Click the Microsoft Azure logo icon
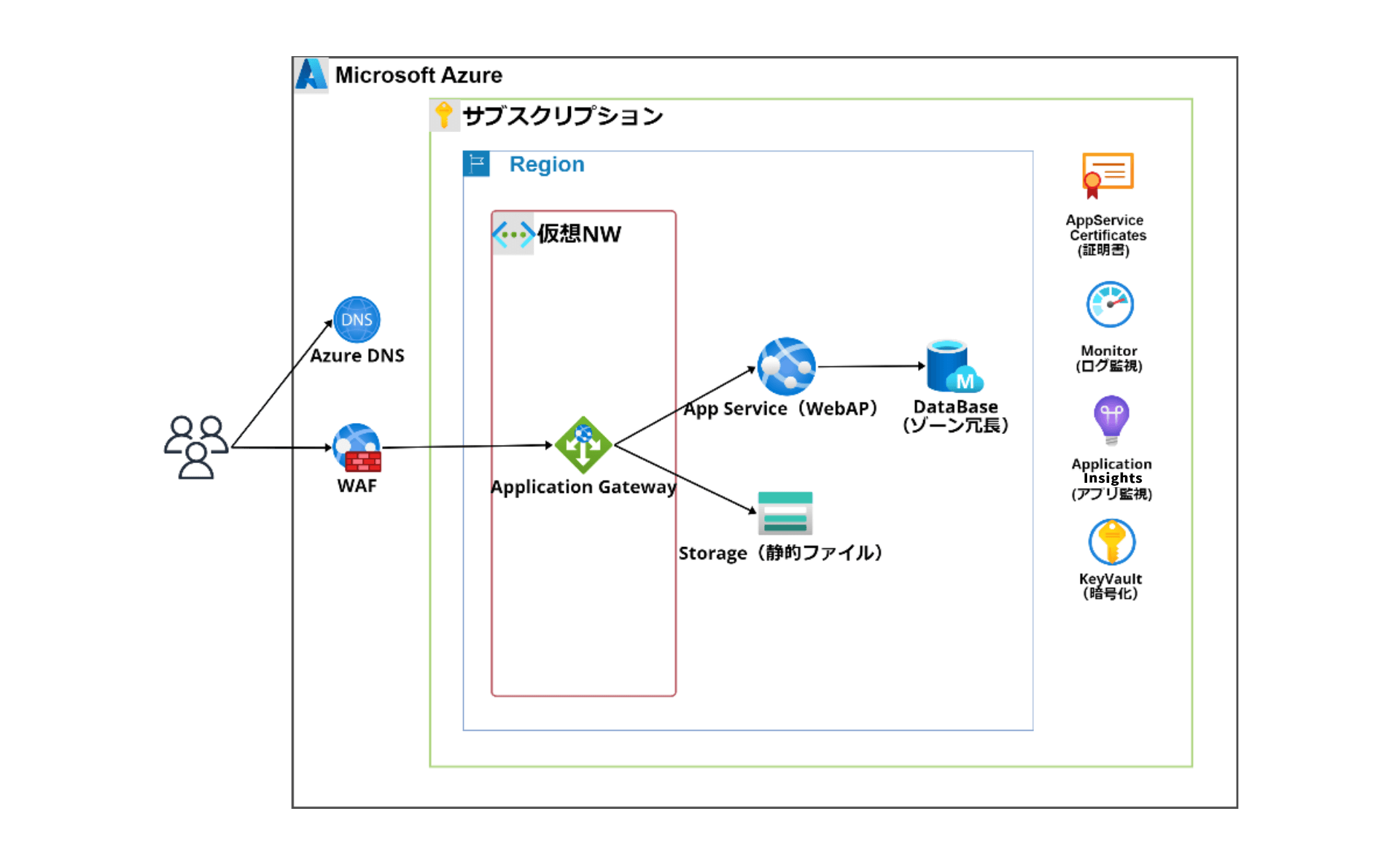Viewport: 1400px width, 865px height. click(311, 74)
